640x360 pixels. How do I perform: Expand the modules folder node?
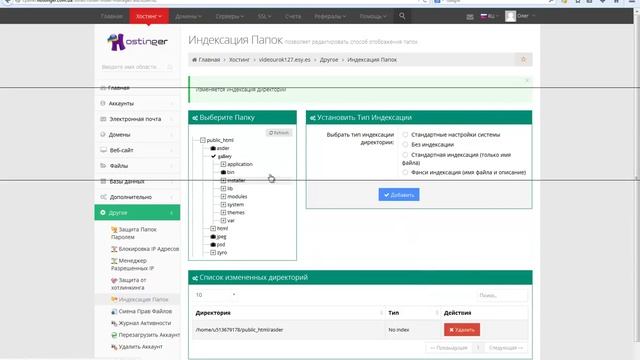coord(223,196)
